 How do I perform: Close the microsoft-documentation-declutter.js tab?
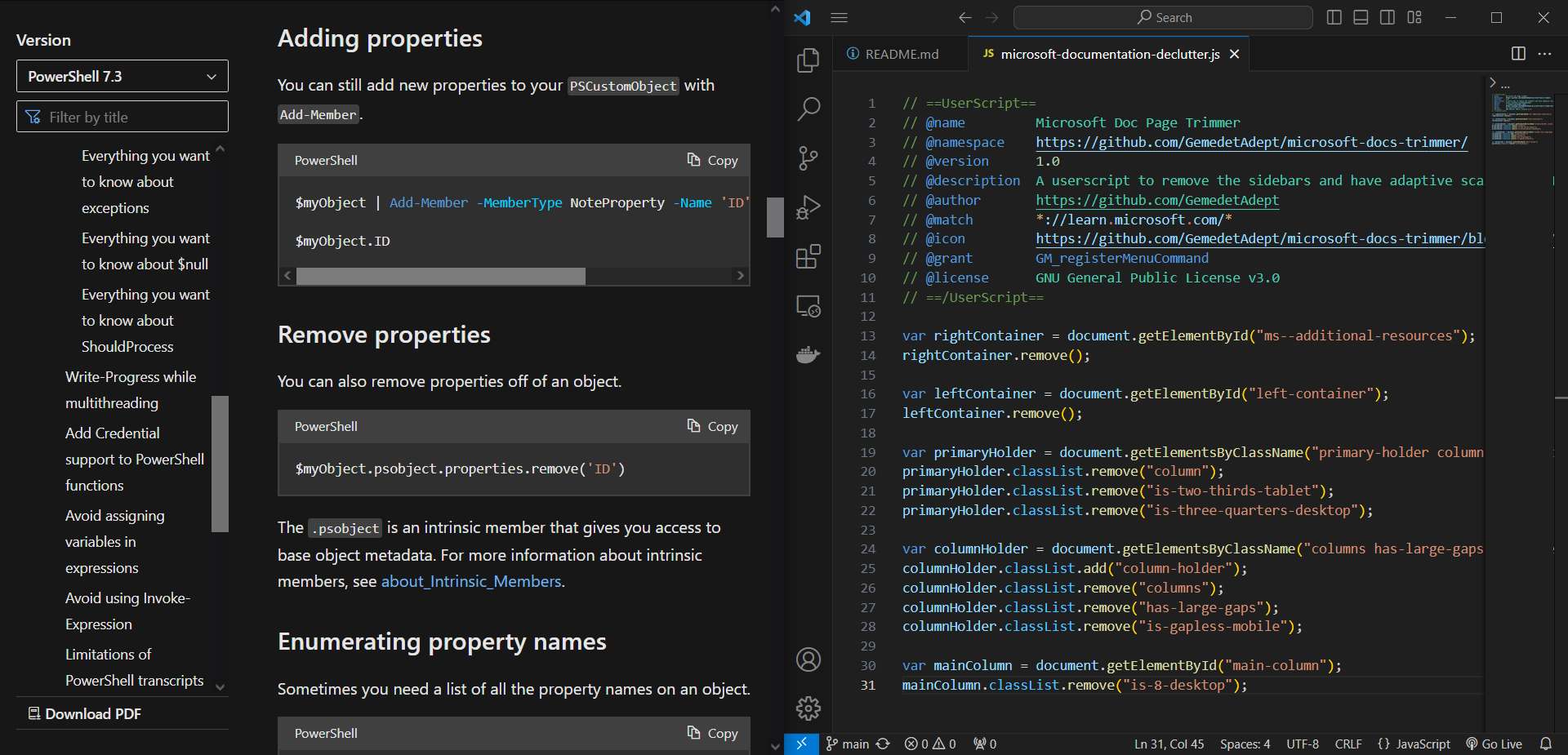(1234, 54)
